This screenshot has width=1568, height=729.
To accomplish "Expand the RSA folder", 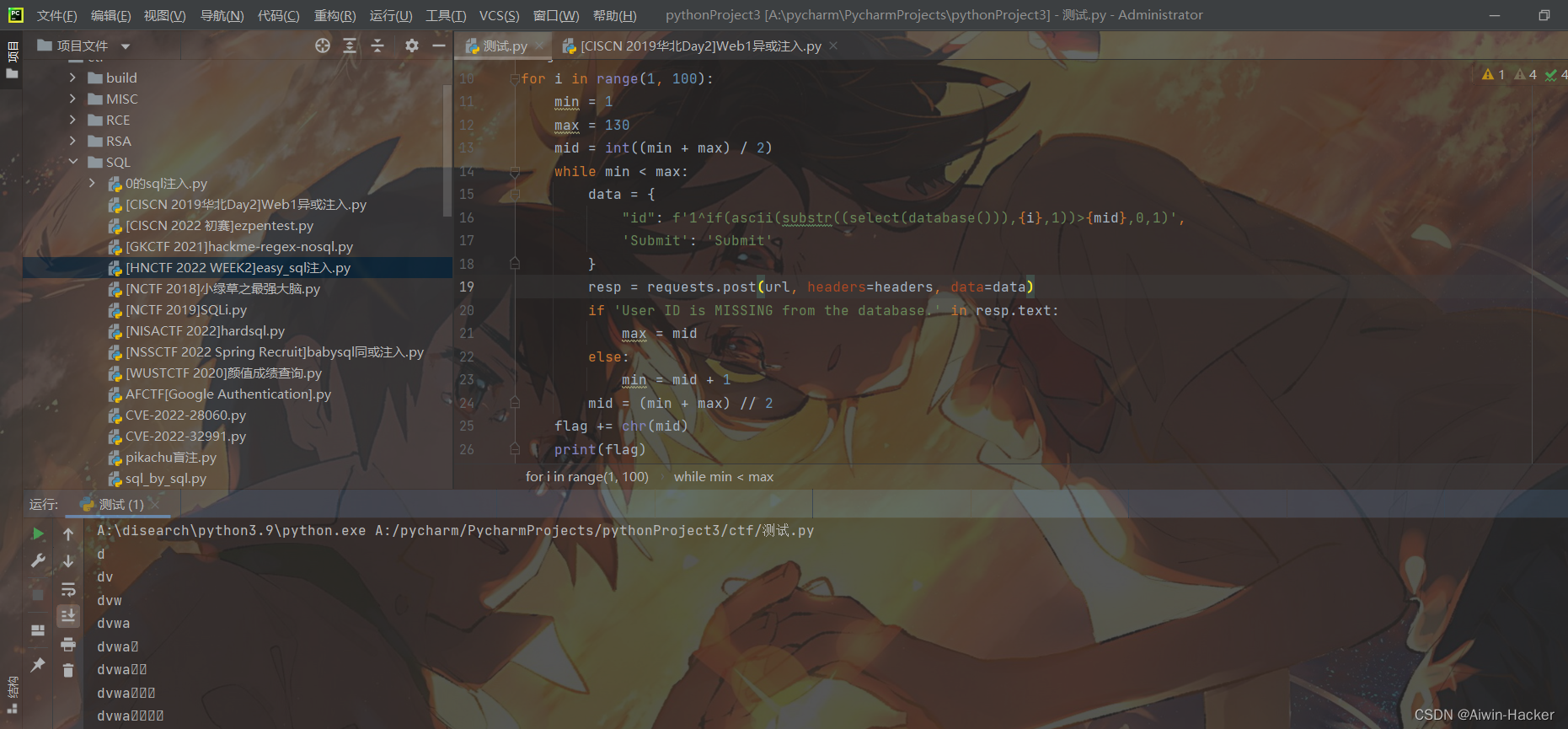I will (x=72, y=141).
